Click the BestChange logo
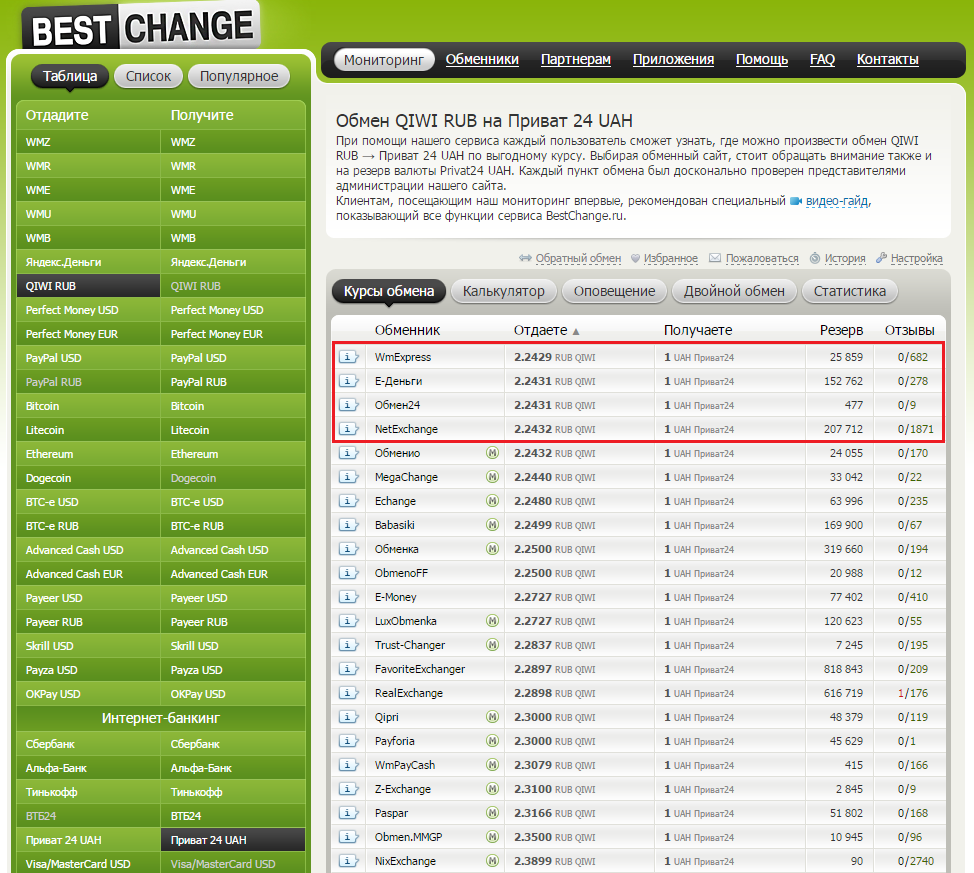The image size is (974, 873). [142, 27]
